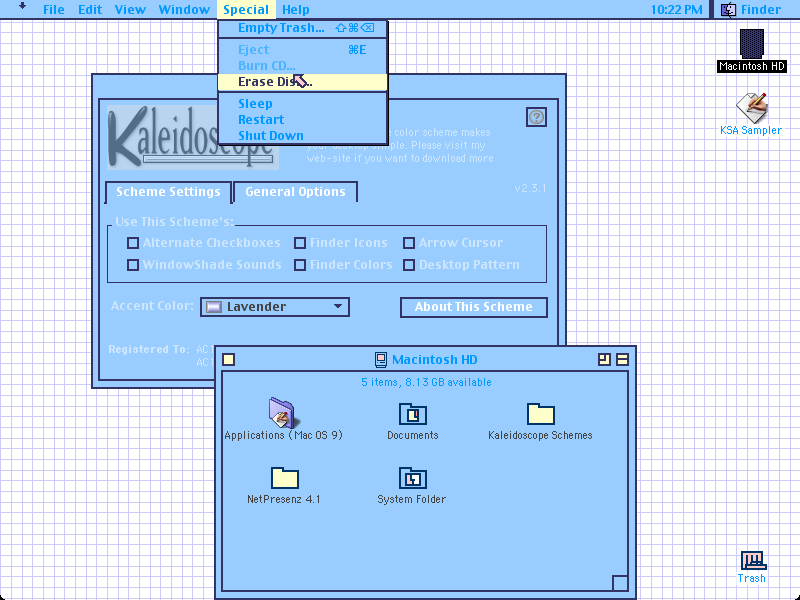The image size is (800, 600).
Task: Click the Macintosh HD window resize corner
Action: [x=620, y=583]
